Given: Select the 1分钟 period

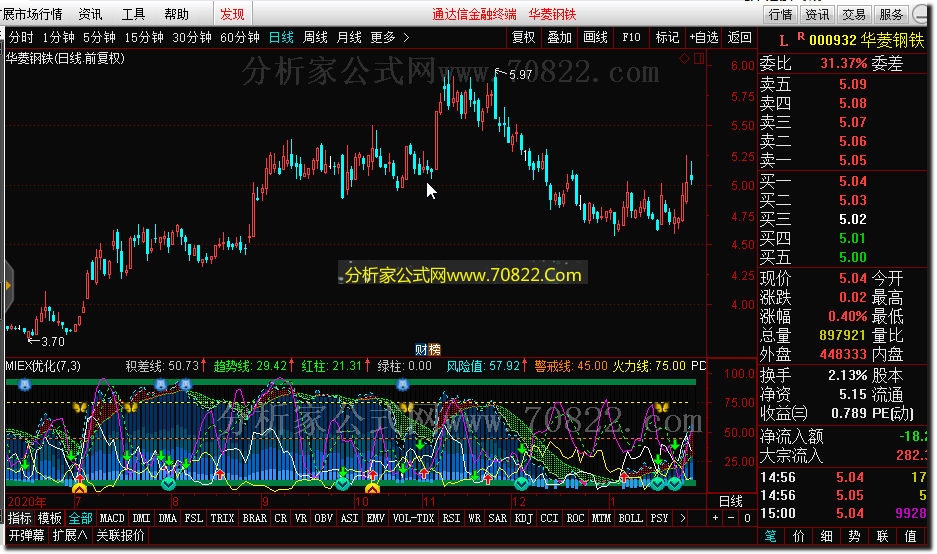Looking at the screenshot, I should point(59,38).
